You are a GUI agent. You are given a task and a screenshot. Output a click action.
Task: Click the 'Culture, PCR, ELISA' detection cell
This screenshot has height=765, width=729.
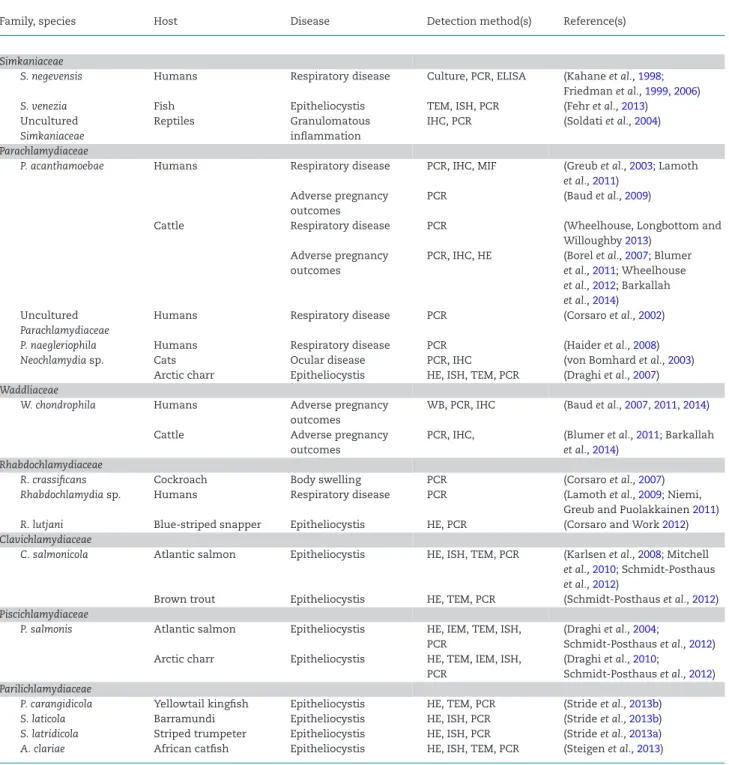(476, 76)
